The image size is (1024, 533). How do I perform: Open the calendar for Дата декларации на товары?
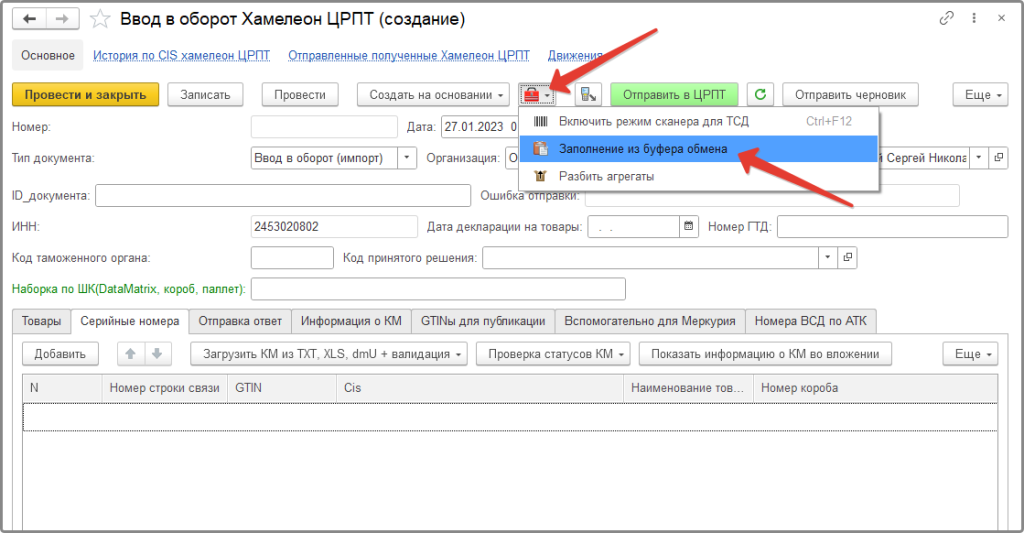[x=688, y=227]
